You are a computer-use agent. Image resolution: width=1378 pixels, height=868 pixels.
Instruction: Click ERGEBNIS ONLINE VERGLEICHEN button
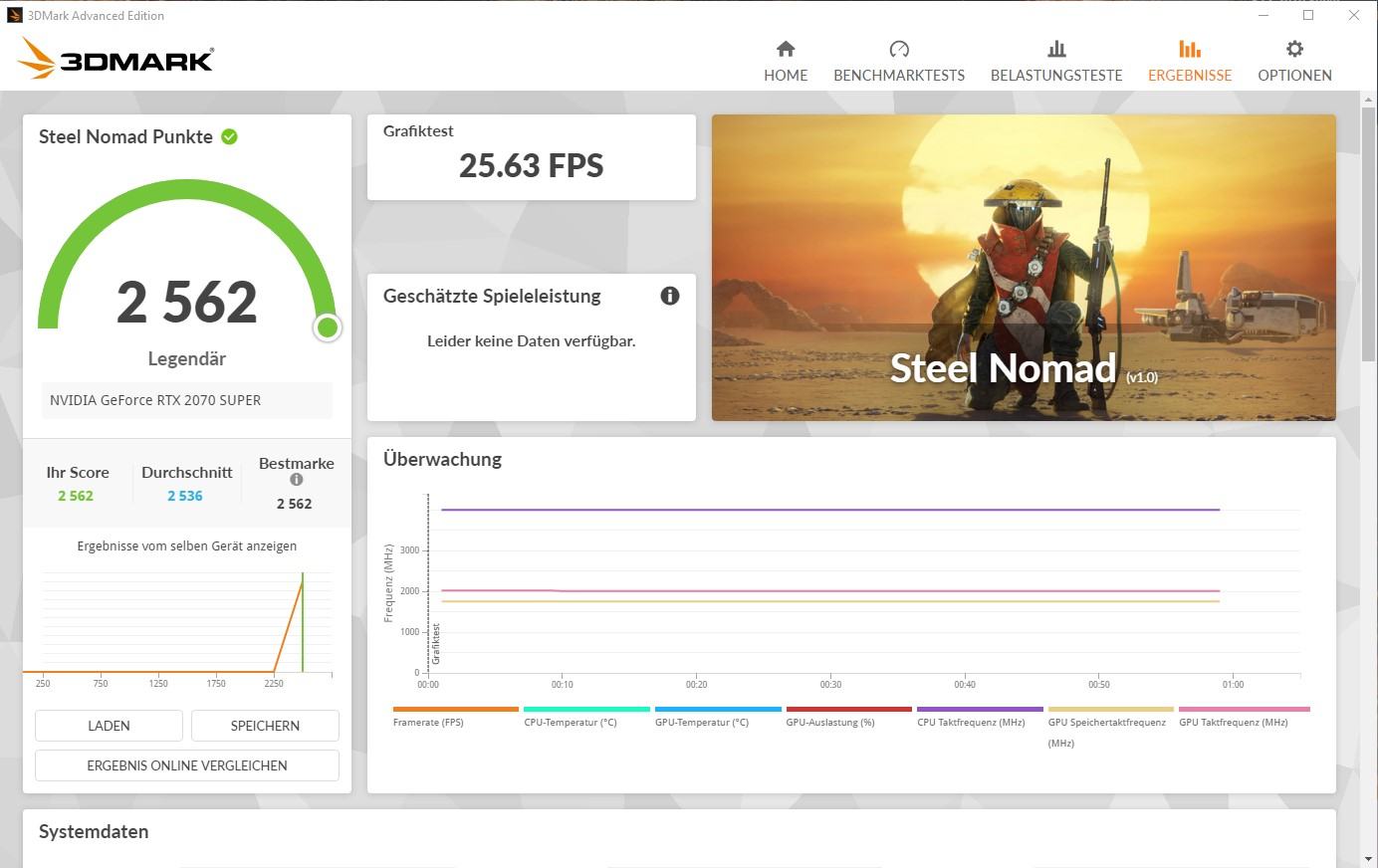click(187, 765)
